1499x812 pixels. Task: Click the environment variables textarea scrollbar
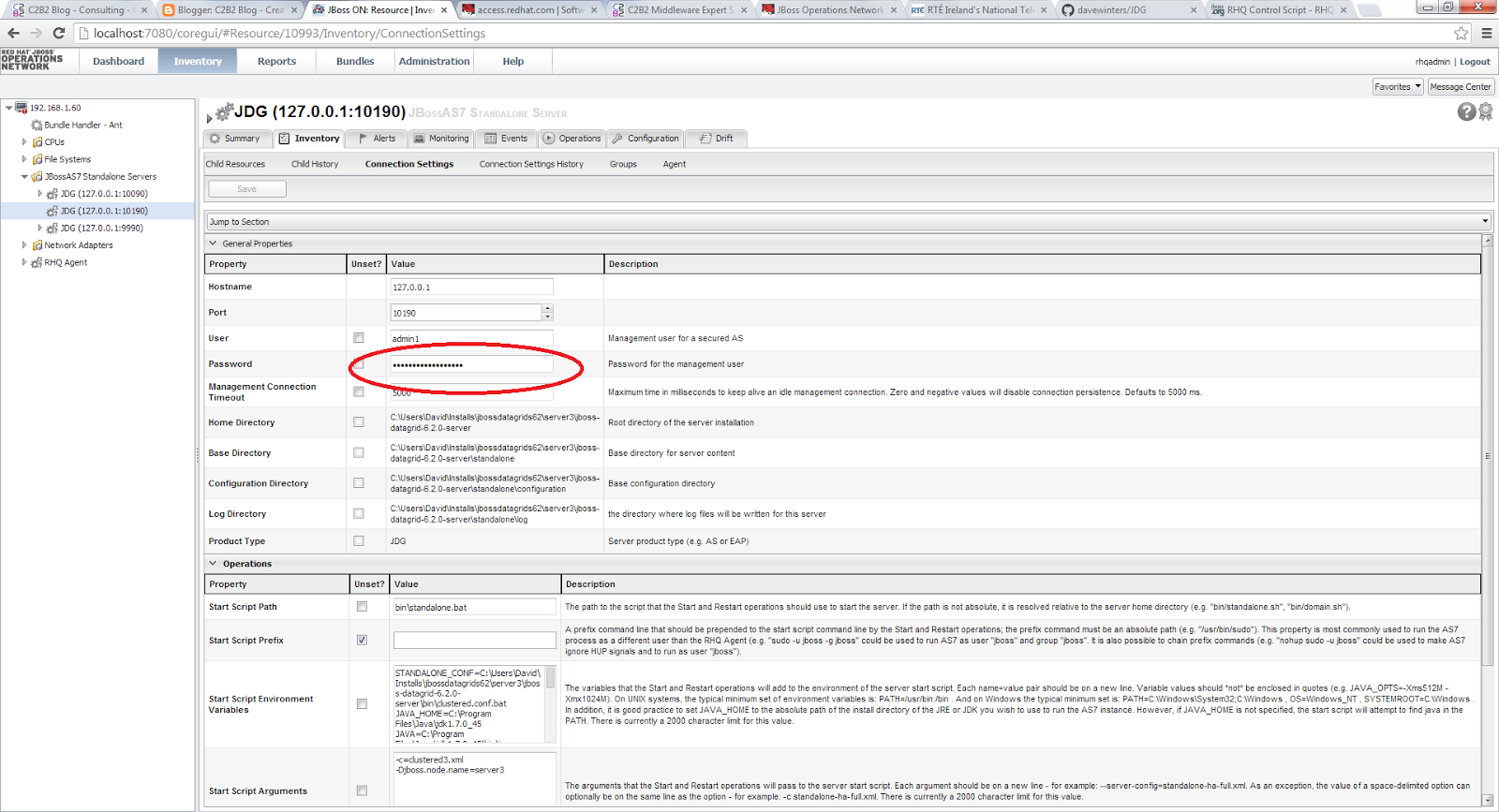click(x=551, y=702)
